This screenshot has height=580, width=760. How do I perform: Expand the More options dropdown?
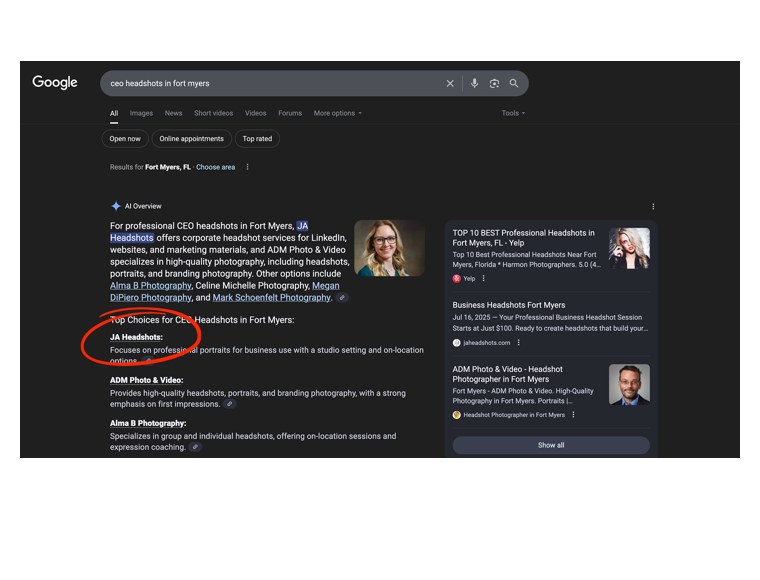[337, 113]
